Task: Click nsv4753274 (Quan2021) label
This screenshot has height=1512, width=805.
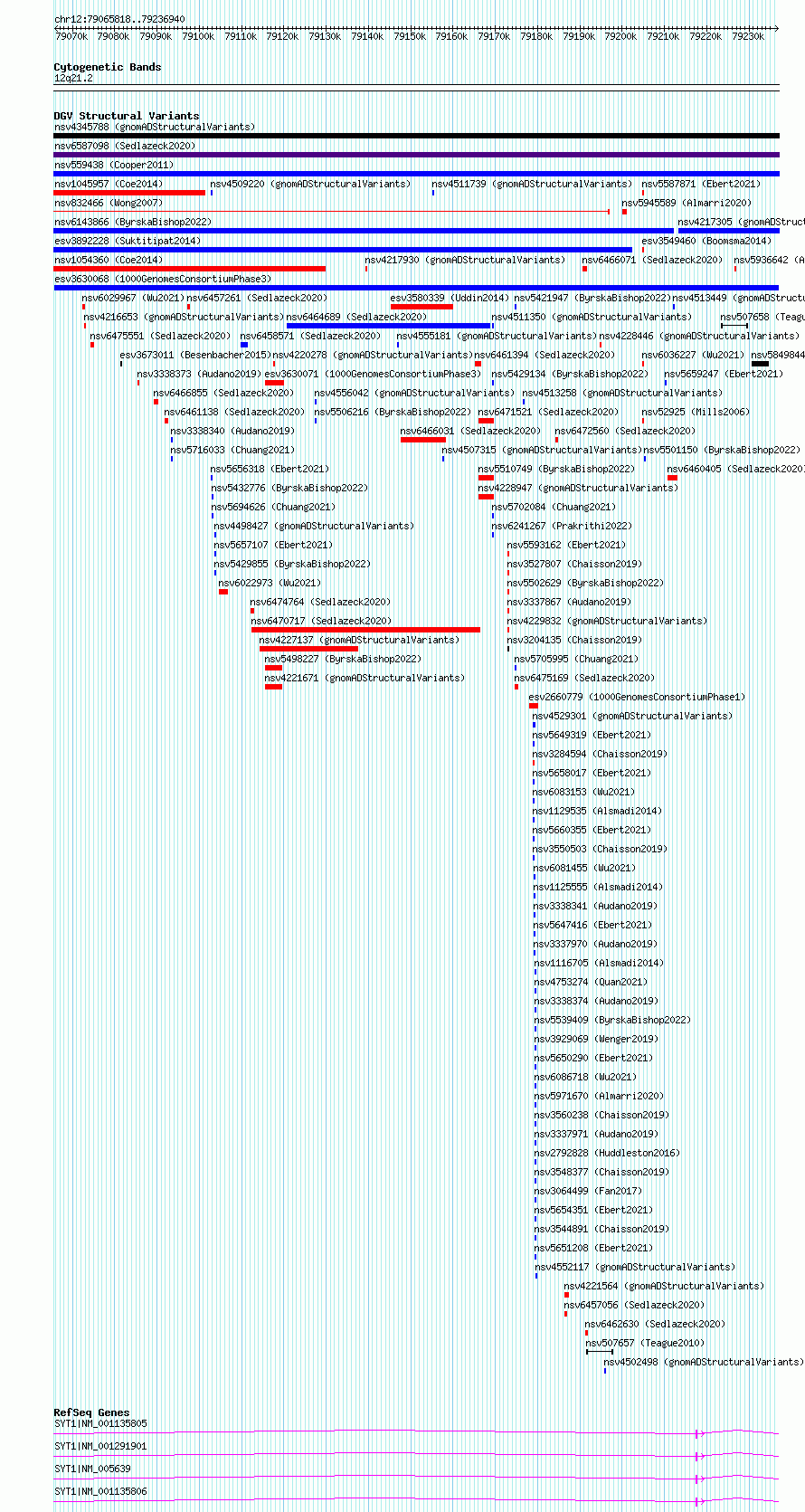Action: pyautogui.click(x=591, y=983)
